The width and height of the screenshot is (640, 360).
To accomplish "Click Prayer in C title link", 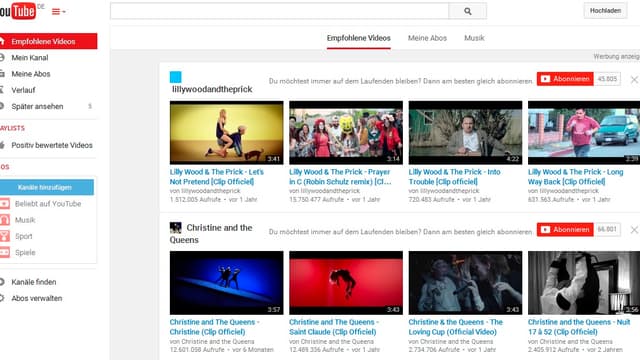I will (x=340, y=177).
